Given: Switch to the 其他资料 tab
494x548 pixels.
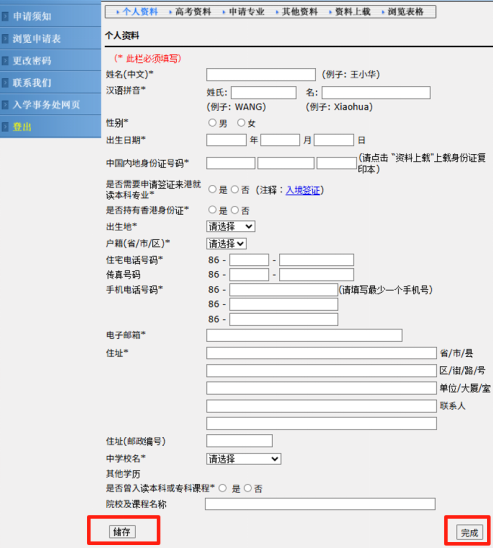Looking at the screenshot, I should [300, 12].
